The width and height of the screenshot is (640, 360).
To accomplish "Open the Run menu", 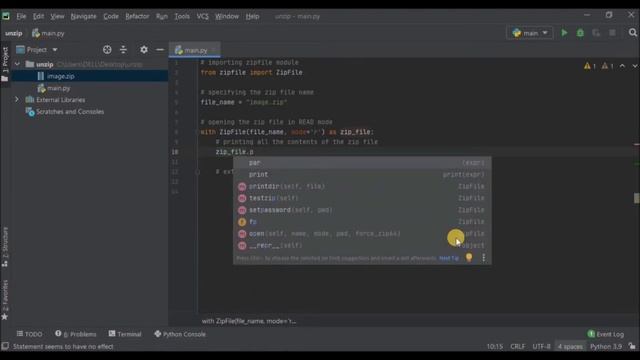I will point(162,16).
